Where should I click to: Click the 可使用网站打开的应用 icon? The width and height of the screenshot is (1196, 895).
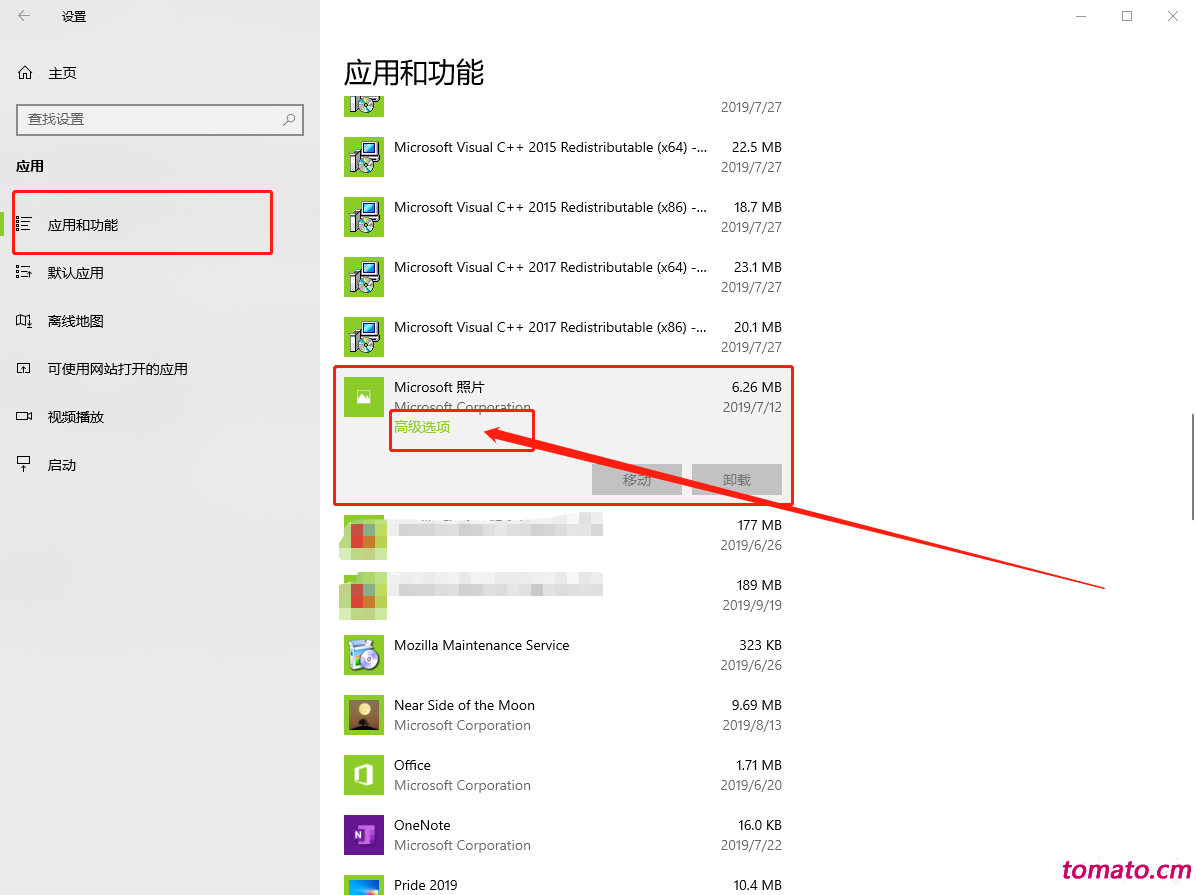click(x=24, y=369)
